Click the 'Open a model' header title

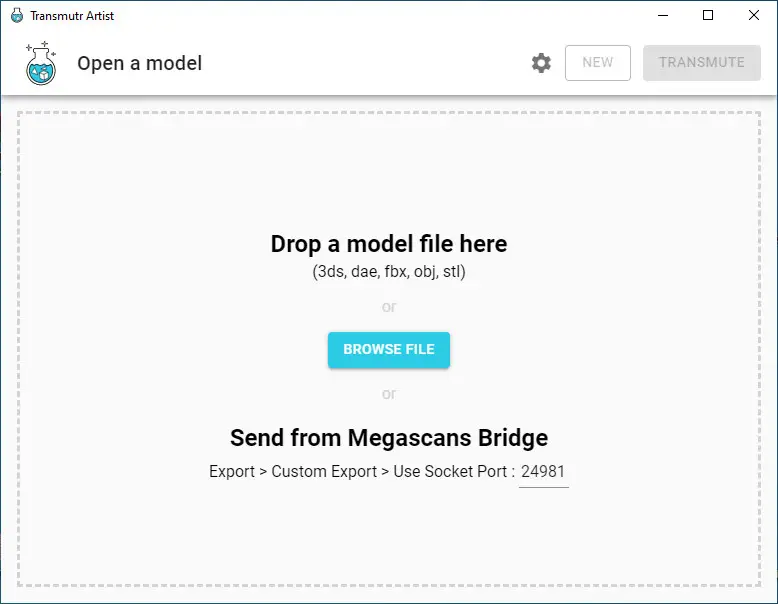pos(139,64)
